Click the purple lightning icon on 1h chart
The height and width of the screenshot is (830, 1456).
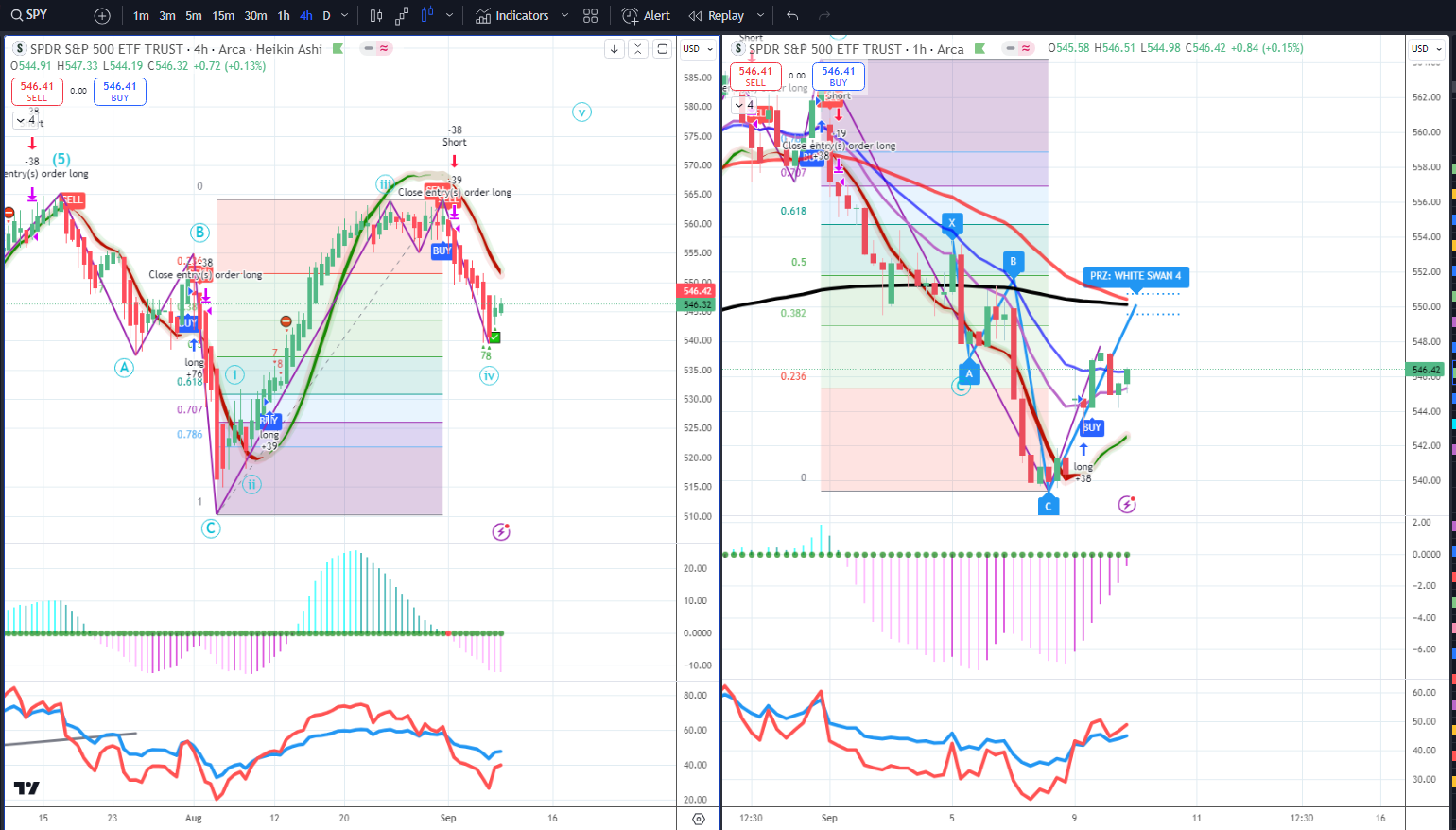[x=1127, y=505]
